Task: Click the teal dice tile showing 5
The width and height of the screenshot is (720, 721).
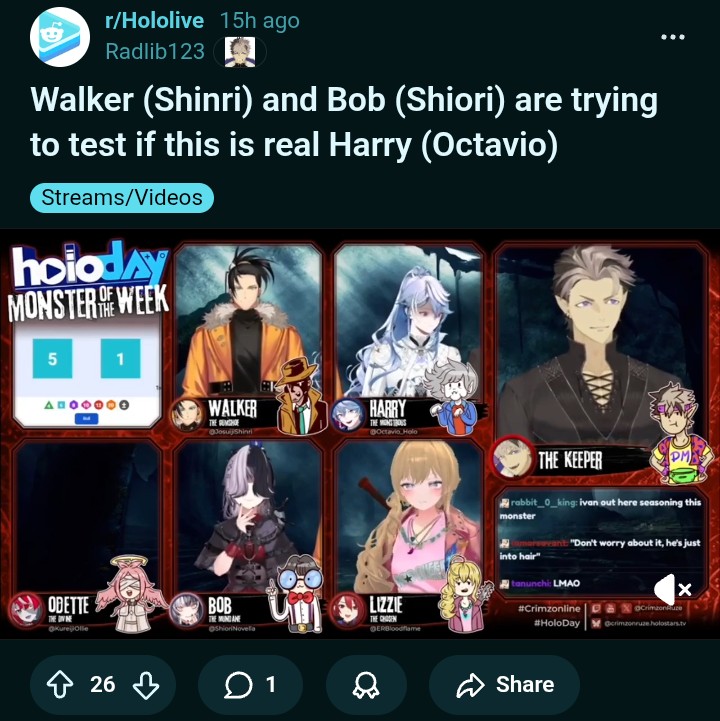Action: pyautogui.click(x=52, y=359)
